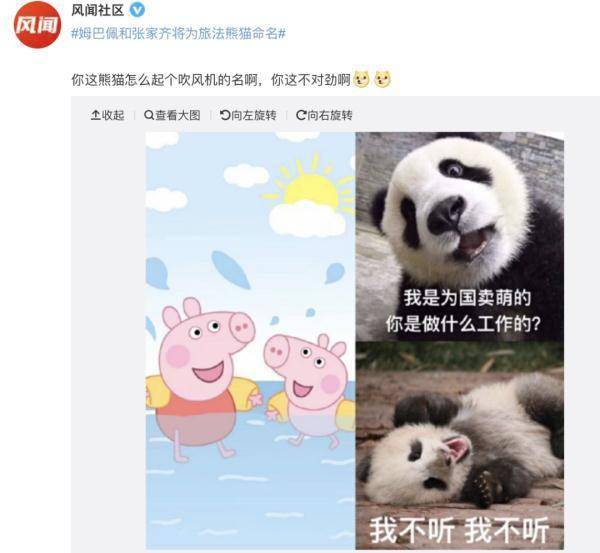Click the sun in the cartoon image
The image size is (600, 553).
311,191
